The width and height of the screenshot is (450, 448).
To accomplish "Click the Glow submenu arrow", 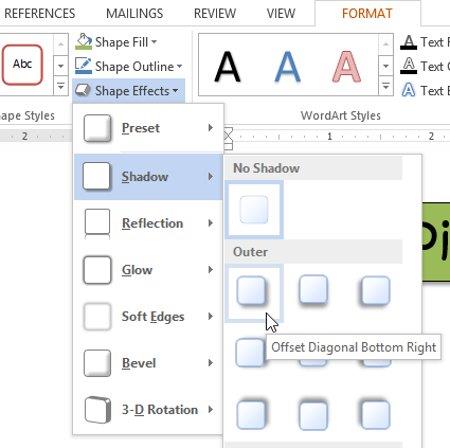I will pos(210,269).
